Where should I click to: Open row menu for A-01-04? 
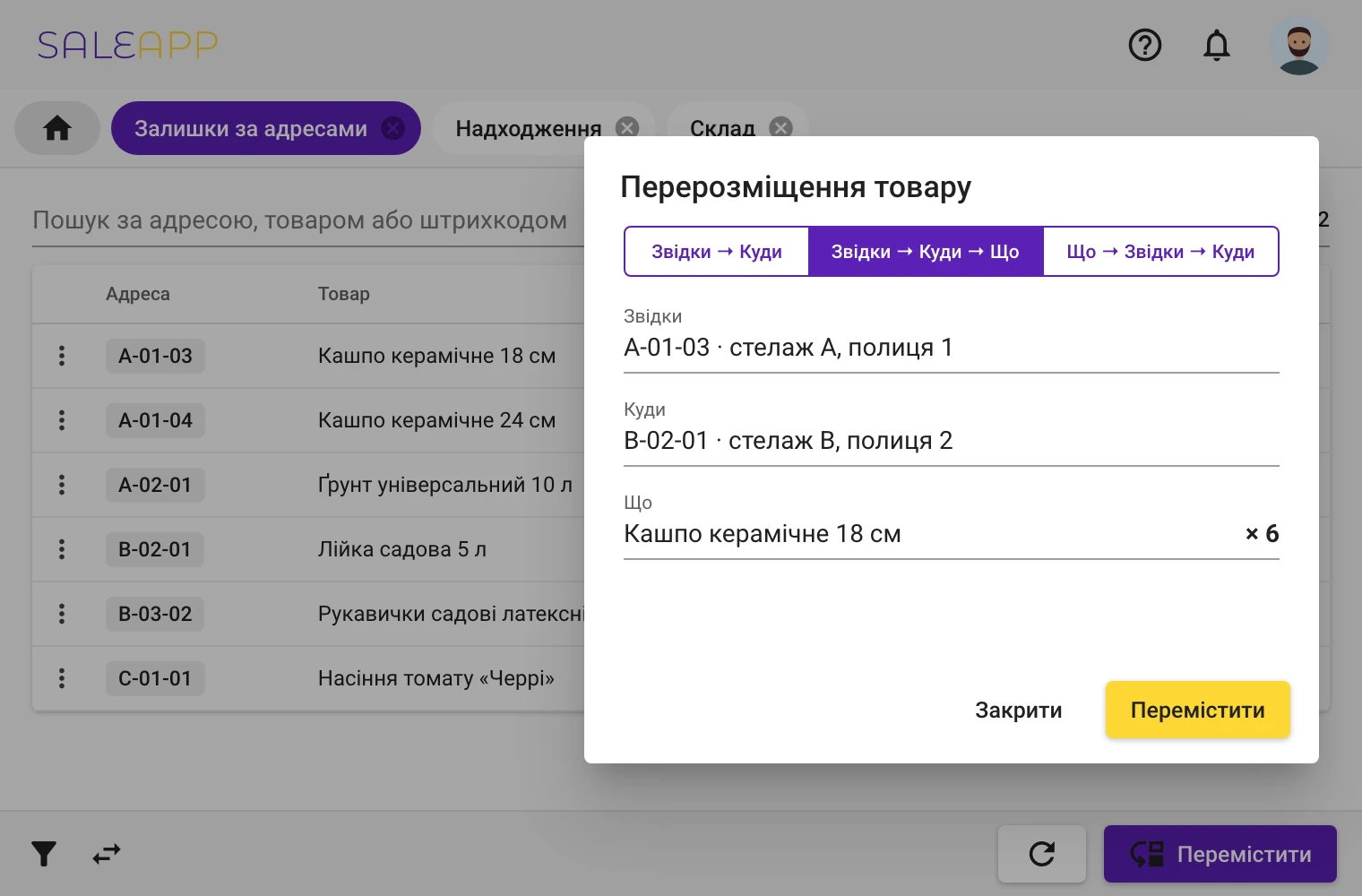point(62,420)
